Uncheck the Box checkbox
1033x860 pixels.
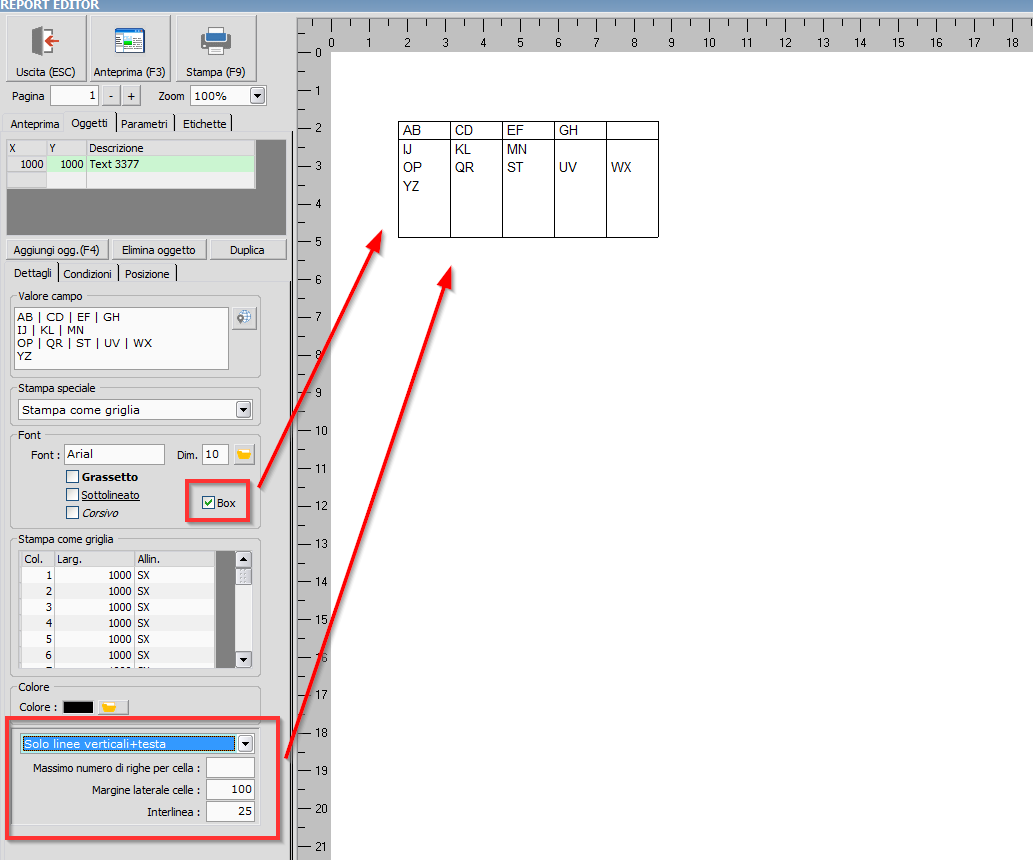coord(208,503)
